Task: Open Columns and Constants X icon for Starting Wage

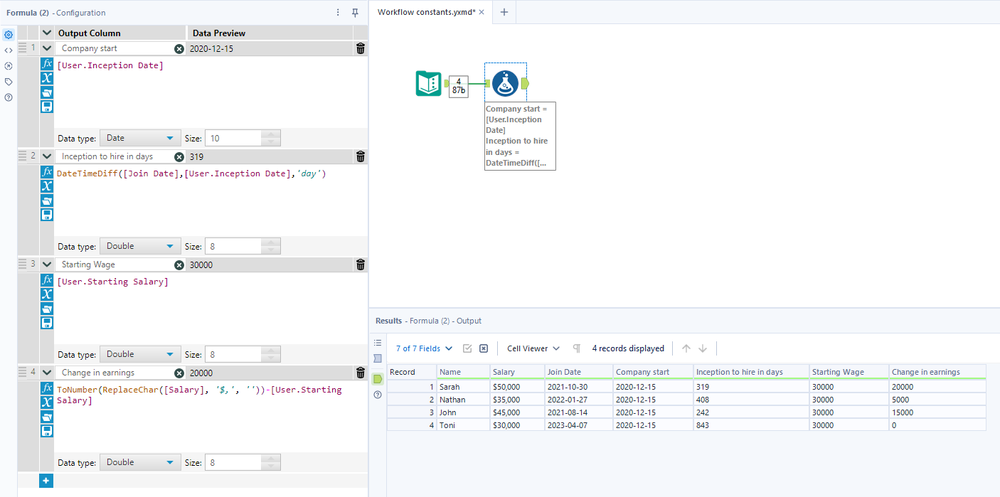Action: coord(47,294)
